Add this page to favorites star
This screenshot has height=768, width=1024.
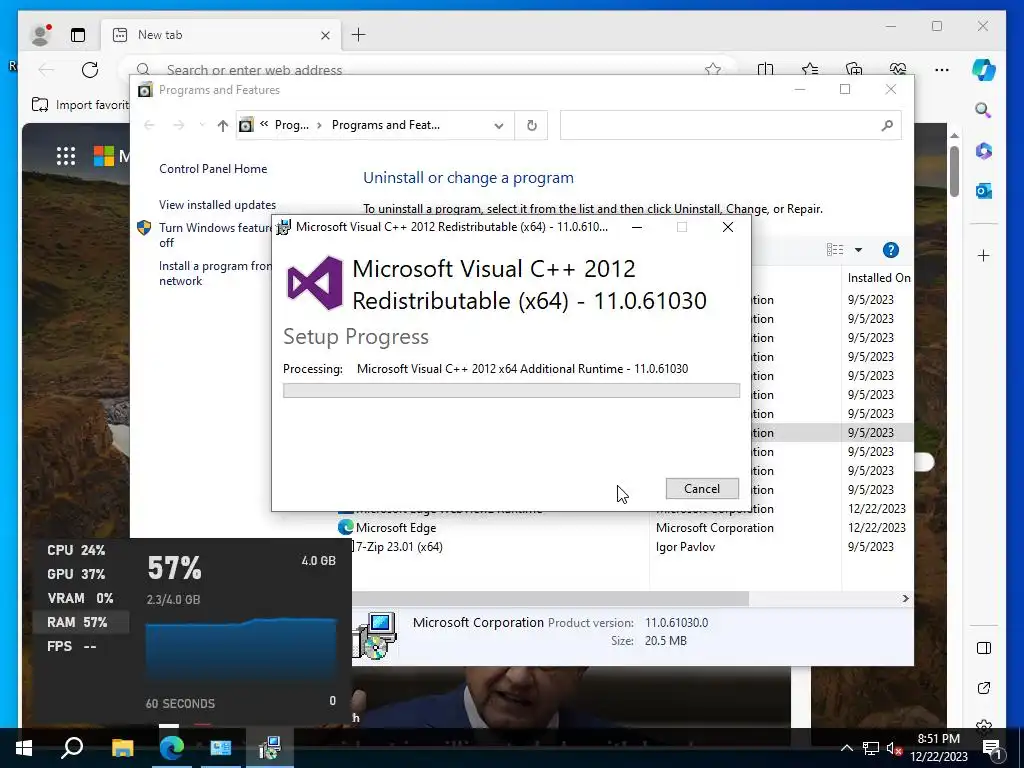pyautogui.click(x=713, y=69)
